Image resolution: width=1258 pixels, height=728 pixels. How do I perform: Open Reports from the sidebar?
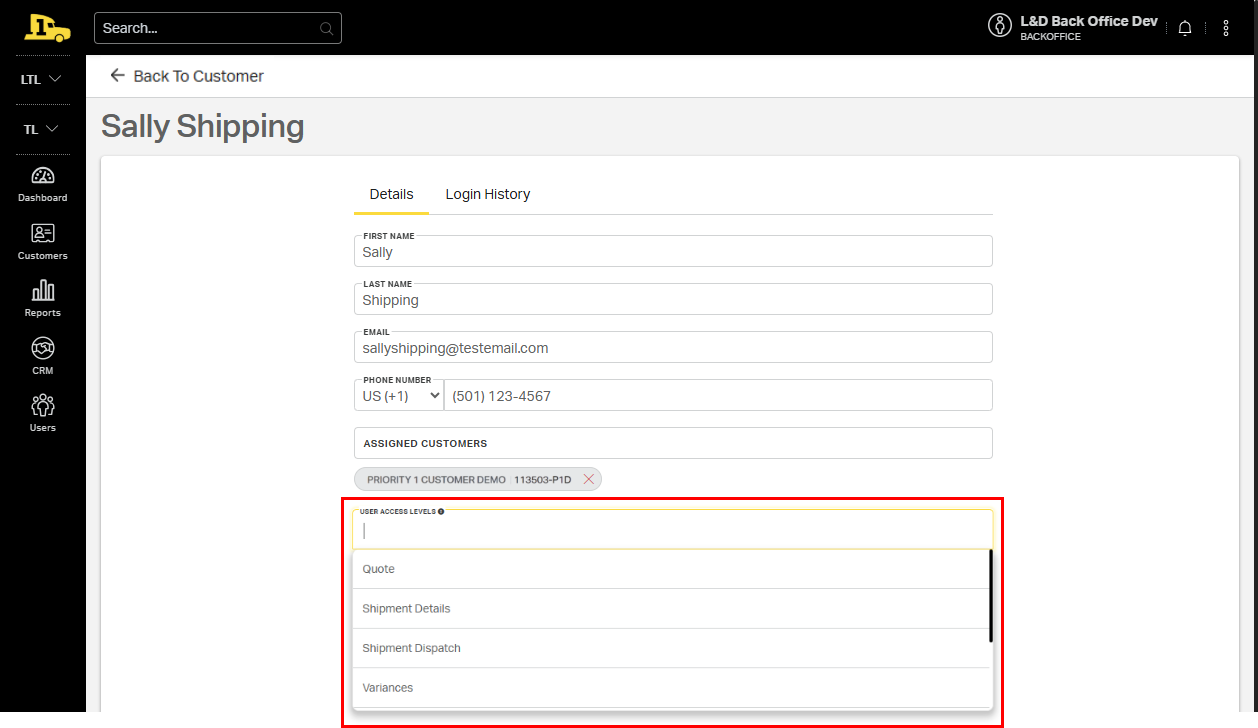click(x=43, y=298)
